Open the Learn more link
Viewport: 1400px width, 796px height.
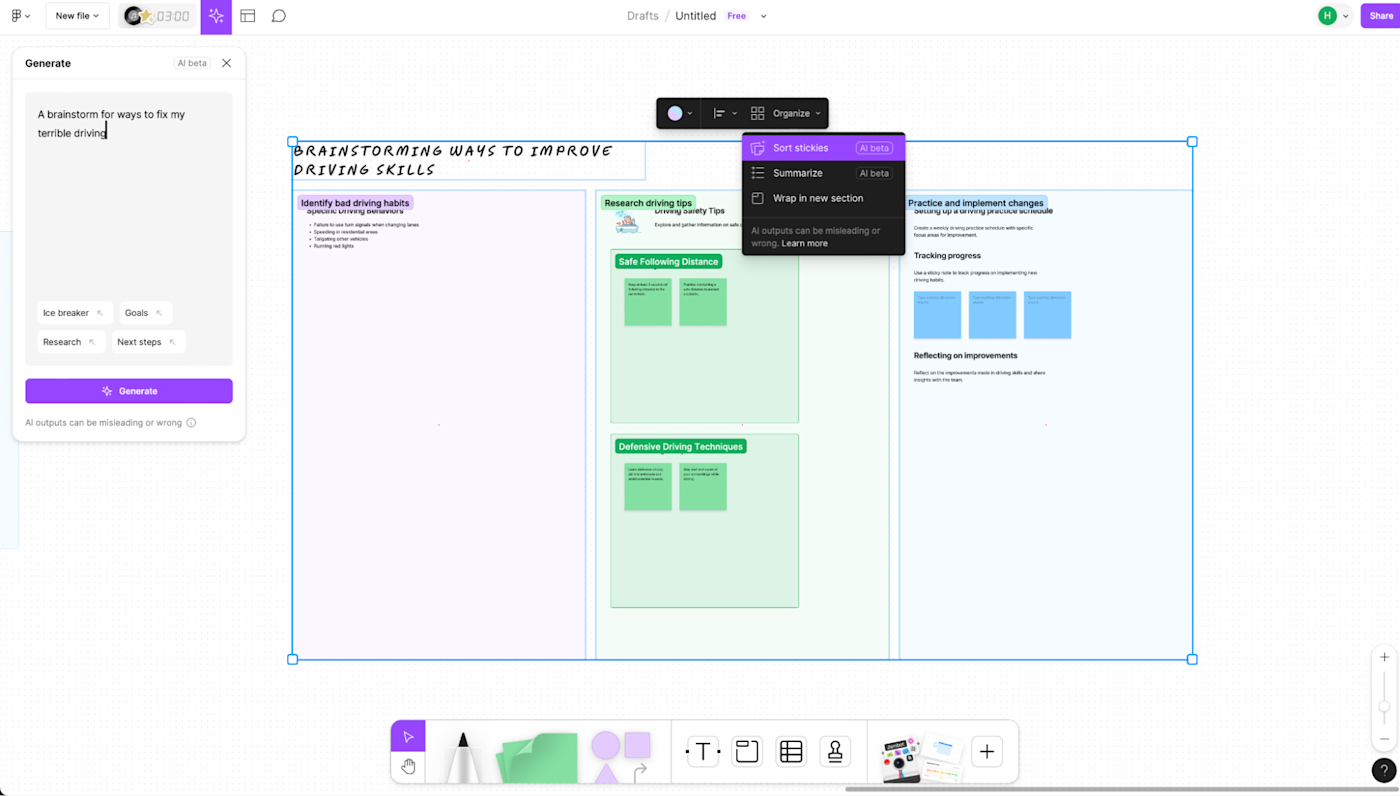[804, 243]
